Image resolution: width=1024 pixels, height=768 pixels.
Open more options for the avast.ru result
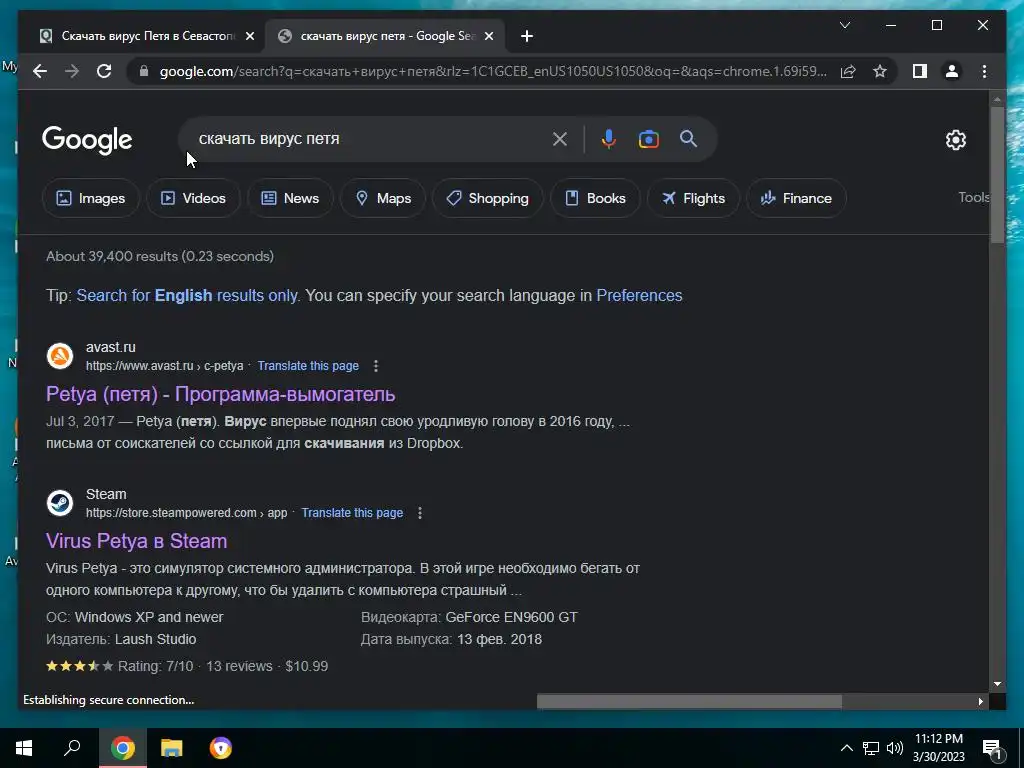tap(376, 366)
